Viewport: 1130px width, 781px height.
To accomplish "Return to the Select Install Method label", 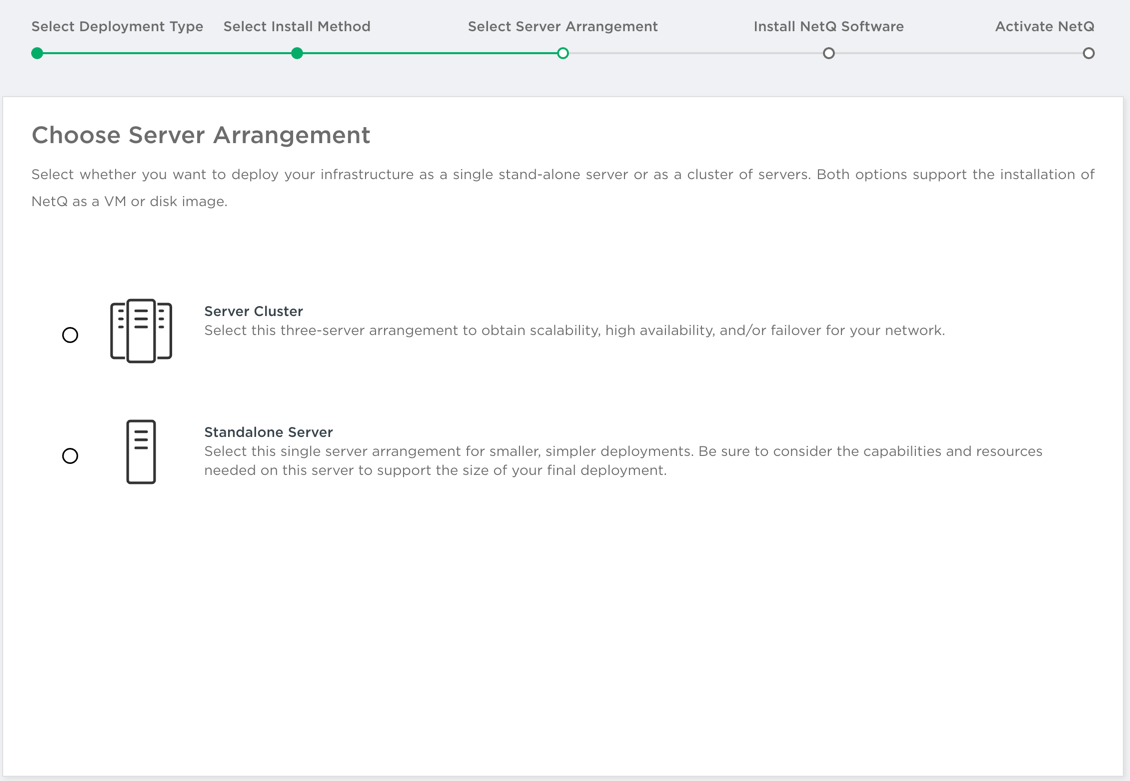I will (x=297, y=27).
